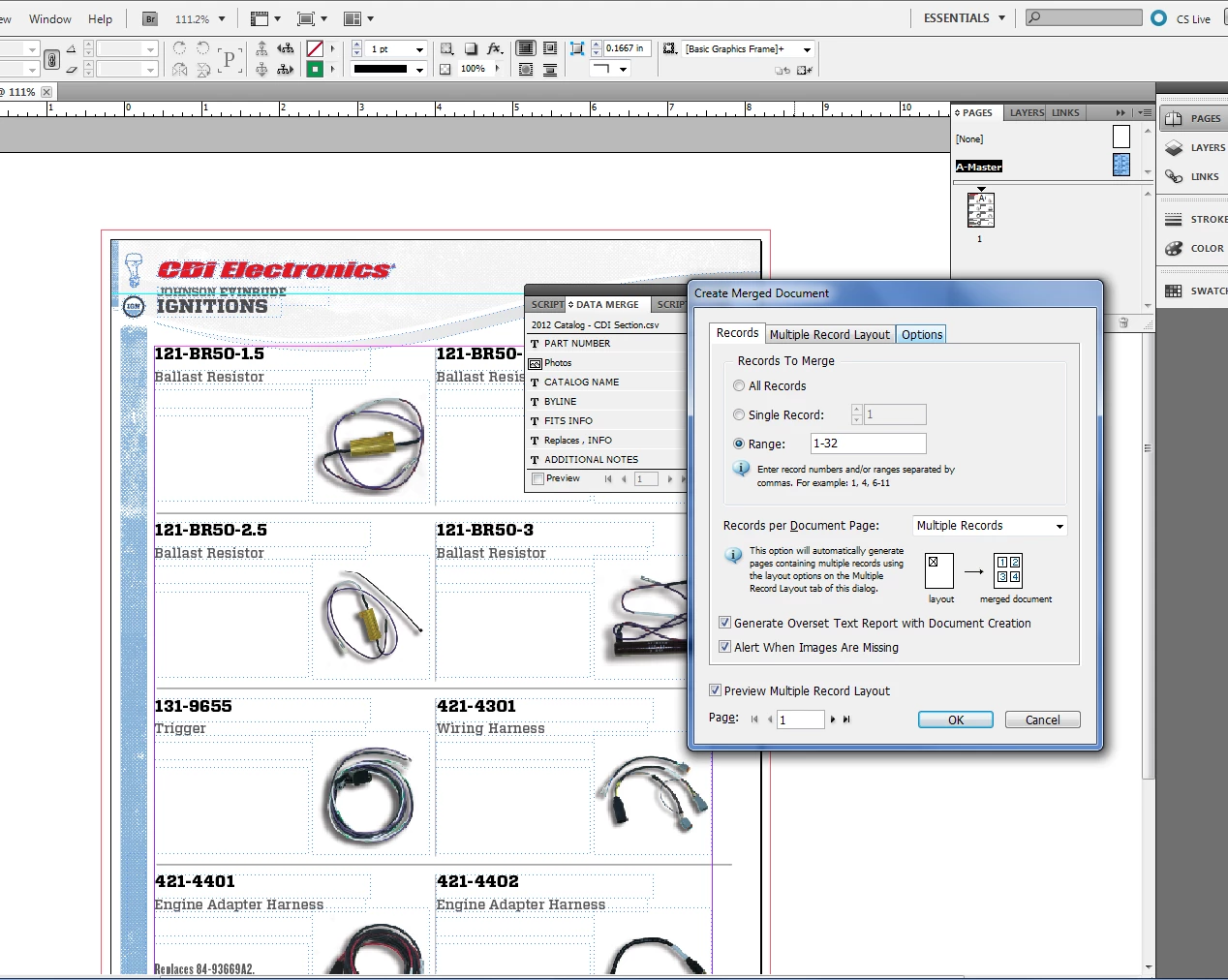
Task: Switch to Multiple Record Layout tab
Action: 830,334
